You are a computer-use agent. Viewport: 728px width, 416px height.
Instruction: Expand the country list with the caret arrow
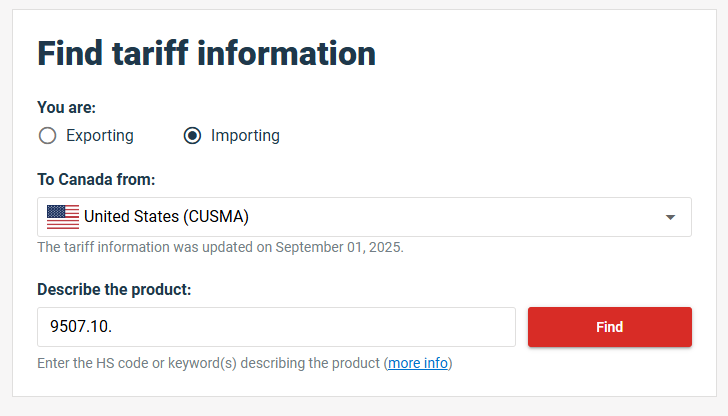(x=670, y=217)
